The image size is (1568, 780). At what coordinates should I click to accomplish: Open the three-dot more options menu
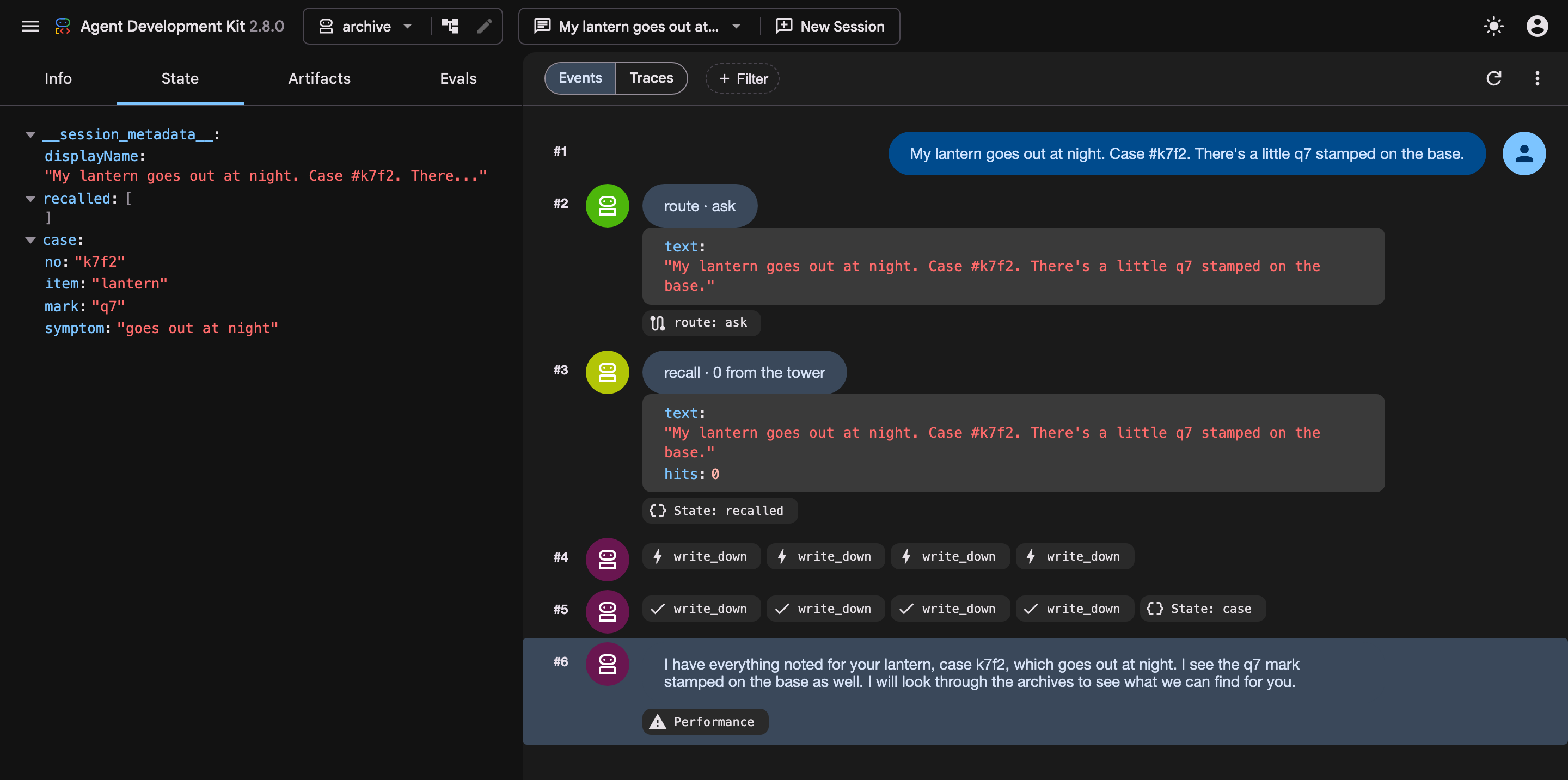coord(1537,78)
